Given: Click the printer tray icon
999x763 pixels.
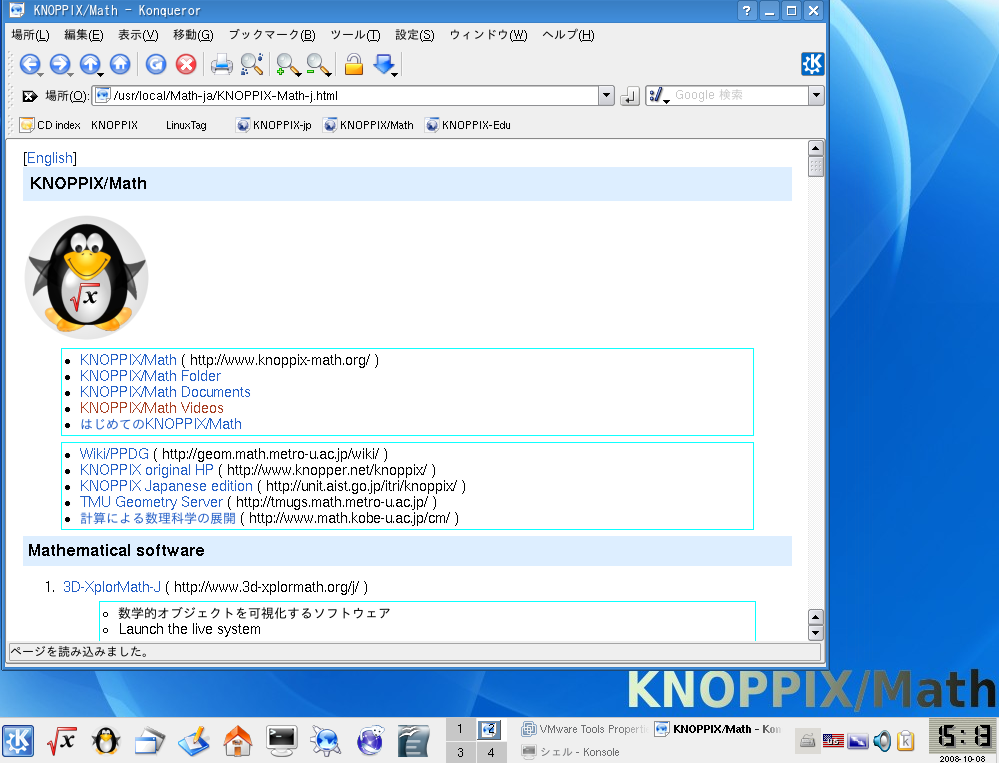Looking at the screenshot, I should pyautogui.click(x=808, y=741).
